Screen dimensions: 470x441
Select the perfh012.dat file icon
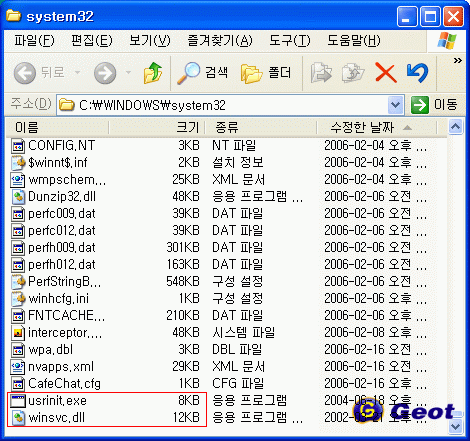pos(18,265)
